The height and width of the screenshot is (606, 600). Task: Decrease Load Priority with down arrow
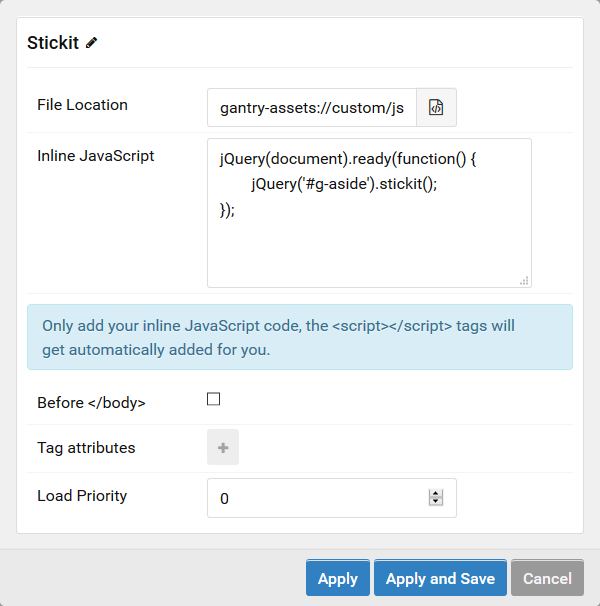[436, 502]
